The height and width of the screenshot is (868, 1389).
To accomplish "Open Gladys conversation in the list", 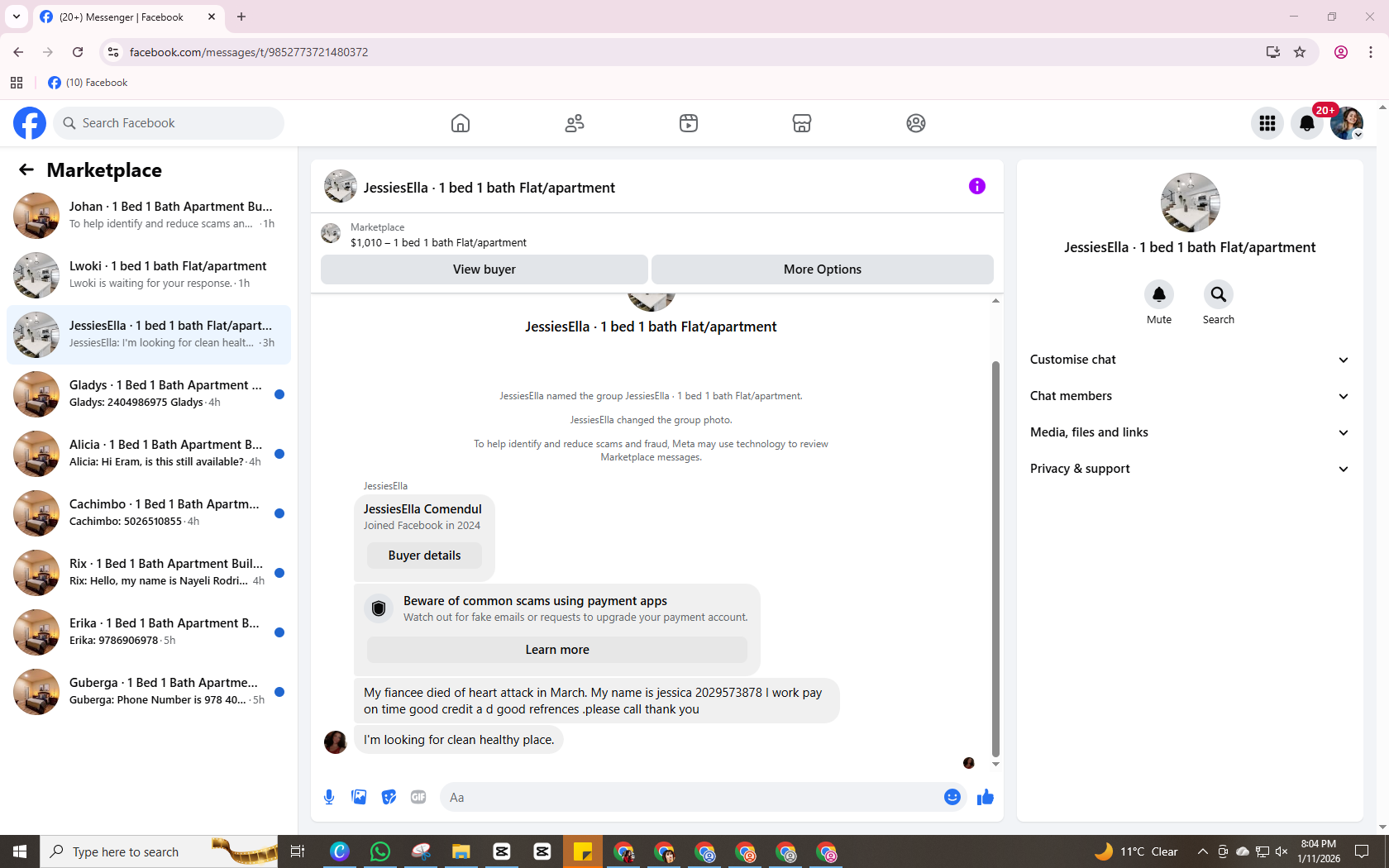I will pyautogui.click(x=149, y=393).
